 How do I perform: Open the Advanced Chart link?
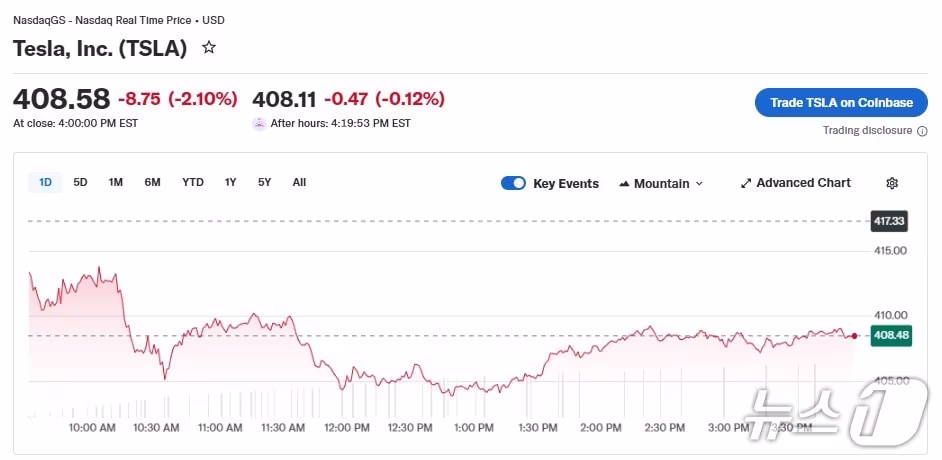point(803,183)
